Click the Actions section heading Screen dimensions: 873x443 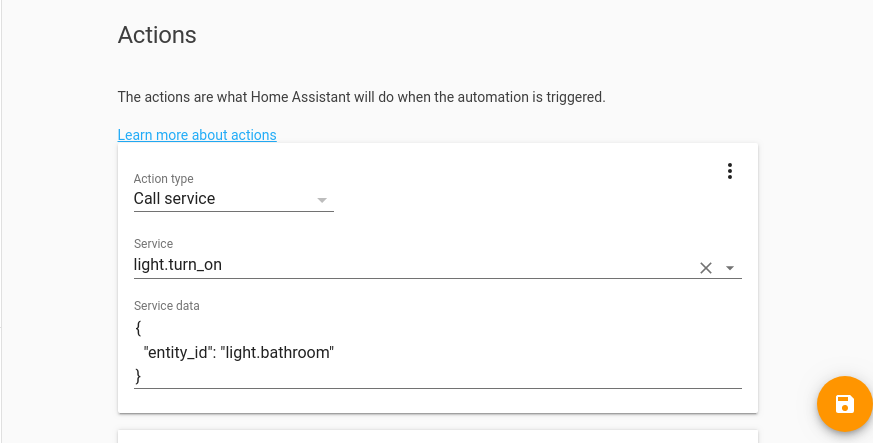pyautogui.click(x=157, y=35)
